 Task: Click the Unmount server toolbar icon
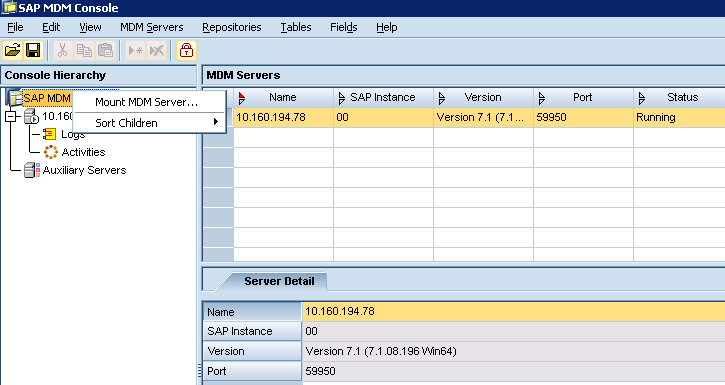[x=157, y=50]
